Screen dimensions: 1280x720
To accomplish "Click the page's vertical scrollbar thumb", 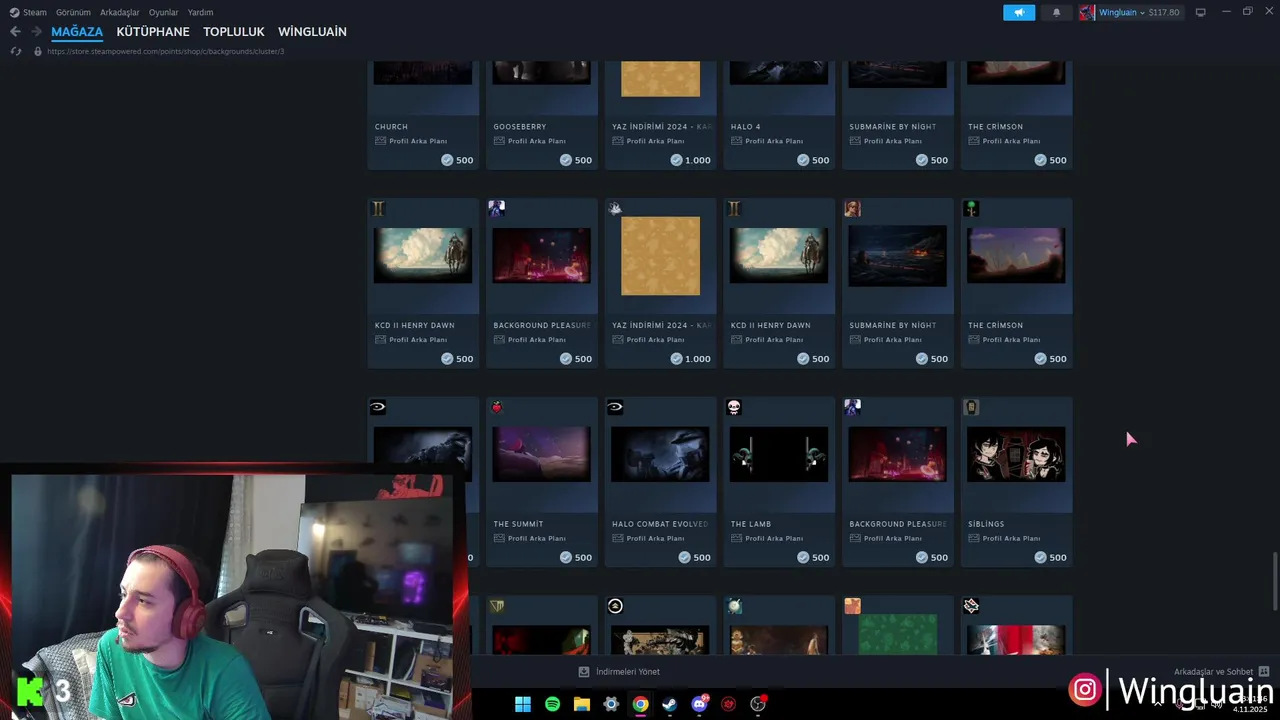I will (1274, 579).
